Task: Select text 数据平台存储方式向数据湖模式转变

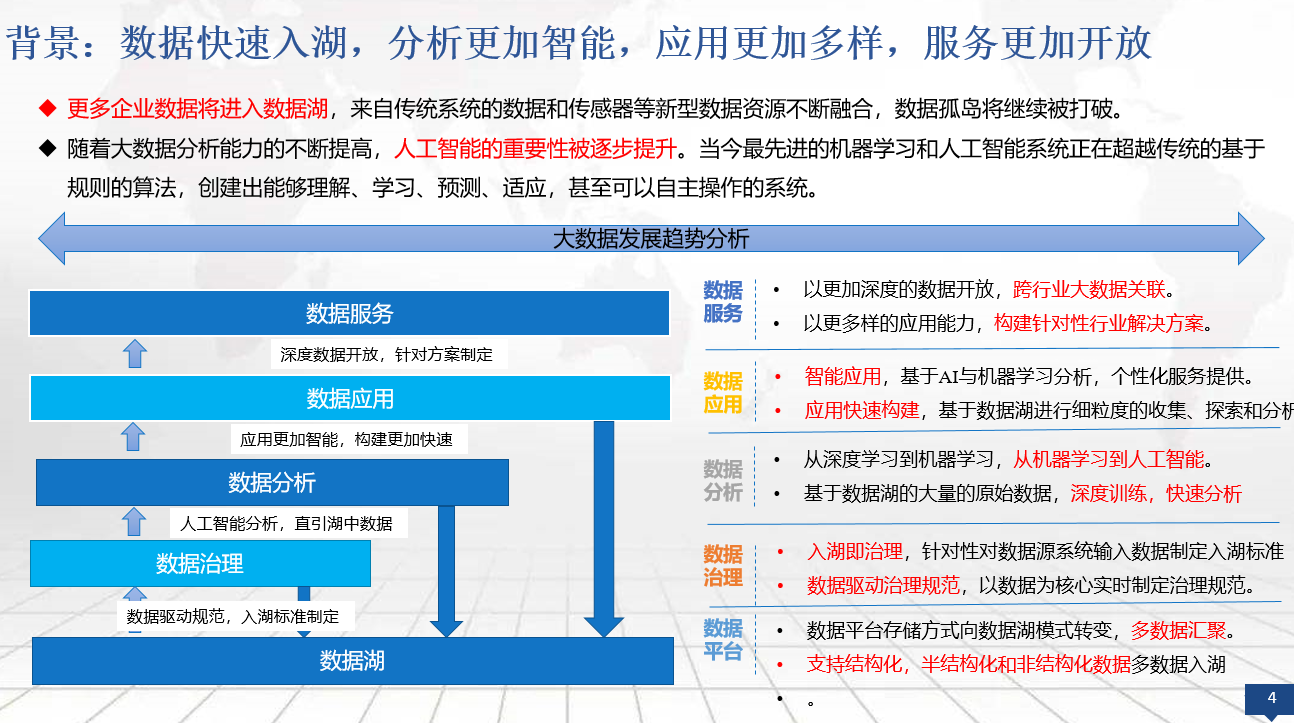Action: point(958,631)
